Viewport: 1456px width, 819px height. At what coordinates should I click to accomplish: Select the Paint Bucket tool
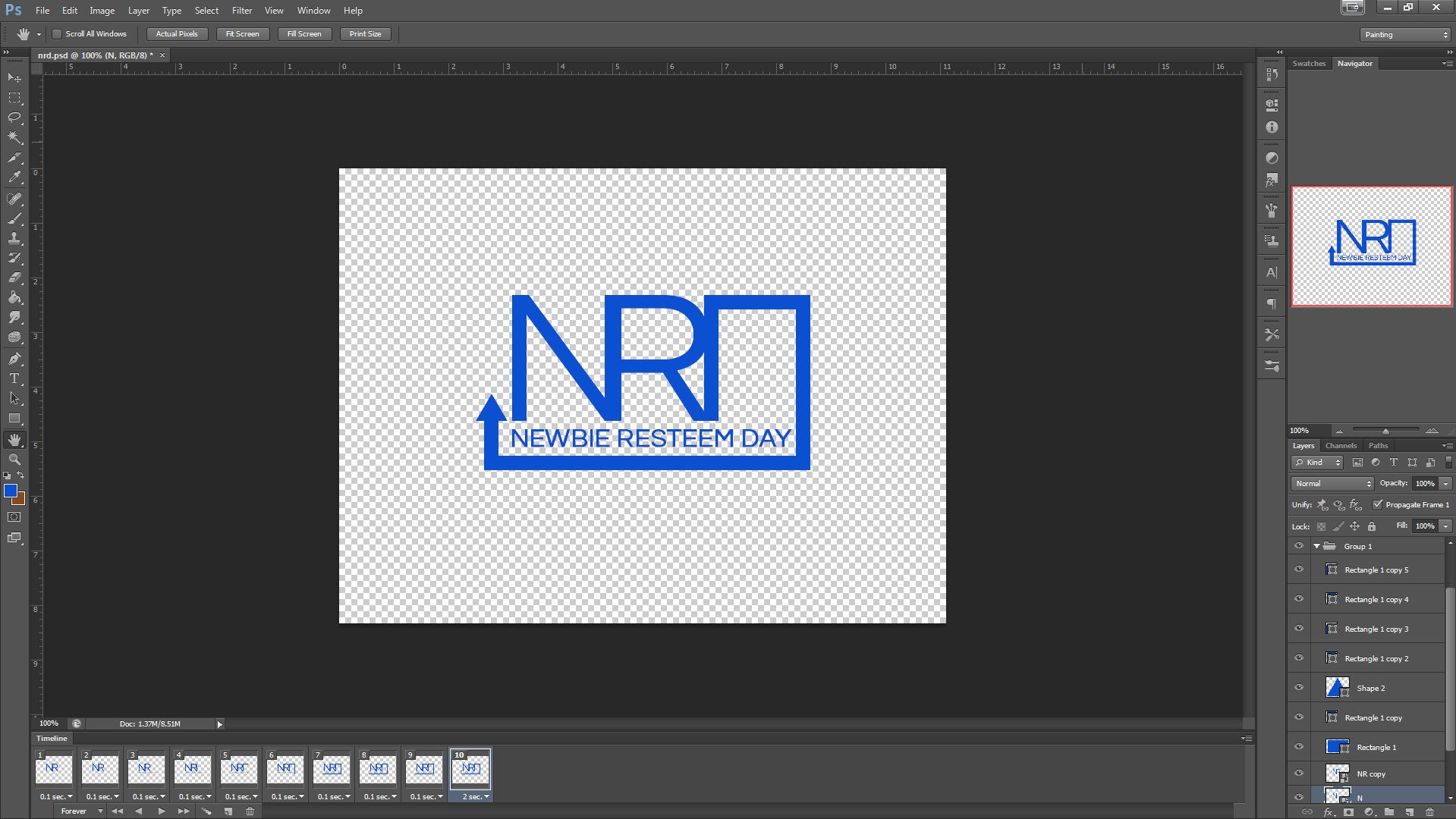pos(14,297)
